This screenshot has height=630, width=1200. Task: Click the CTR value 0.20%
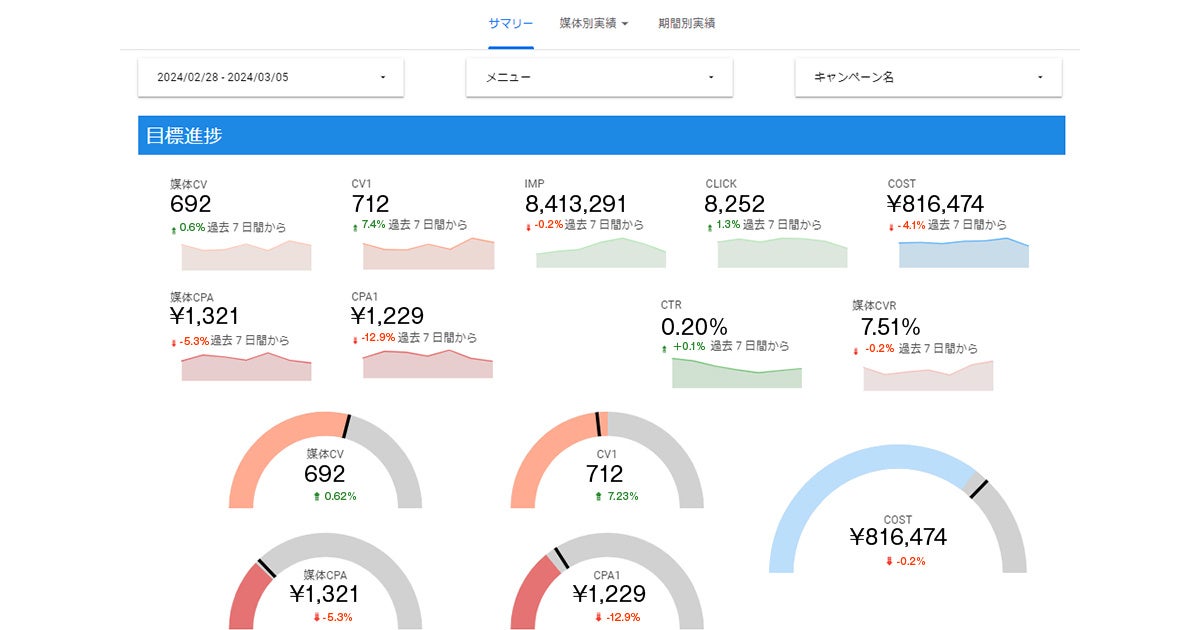click(x=694, y=326)
